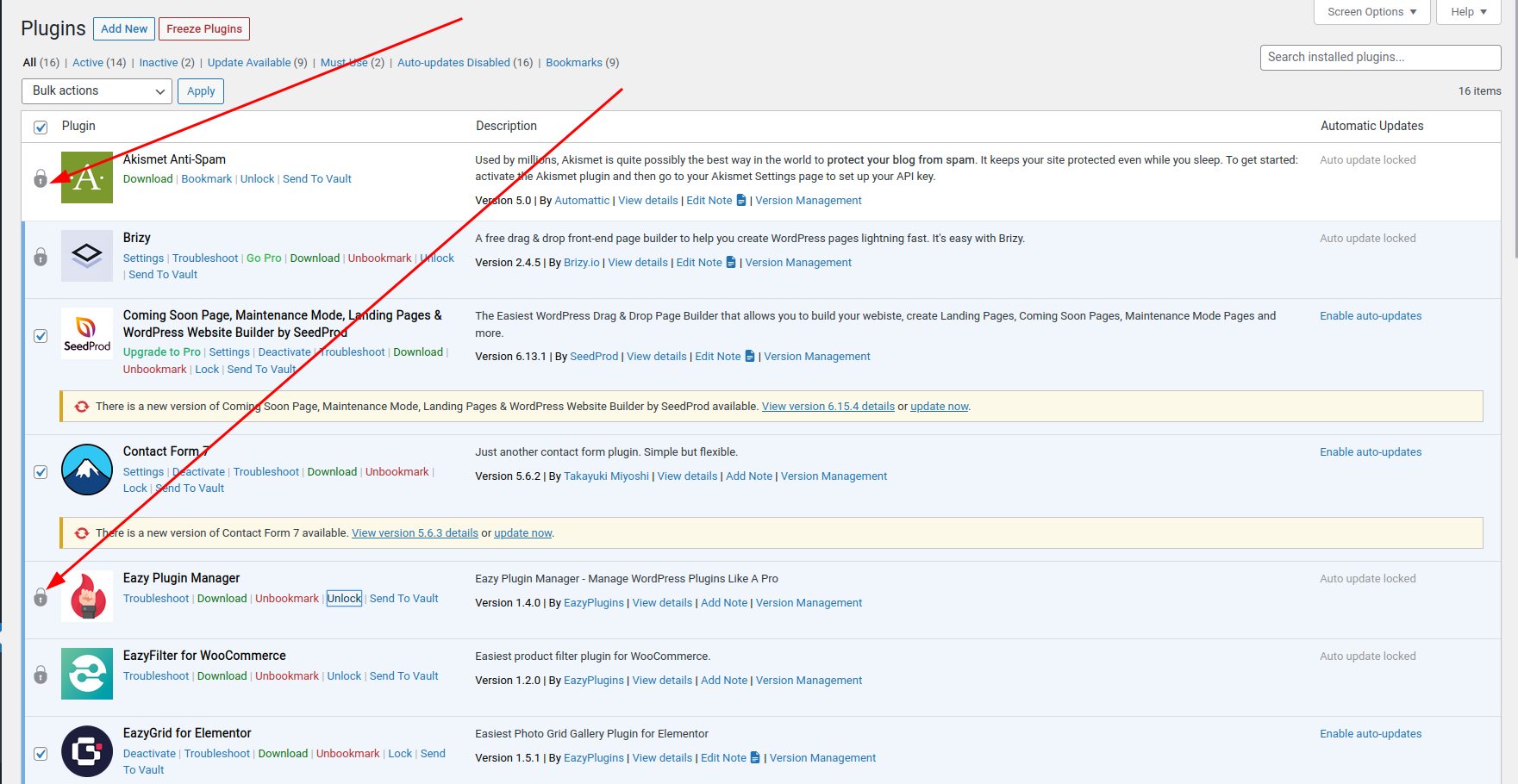Toggle the select-all checkbox in the table header
Viewport: 1518px width, 784px height.
[x=41, y=127]
